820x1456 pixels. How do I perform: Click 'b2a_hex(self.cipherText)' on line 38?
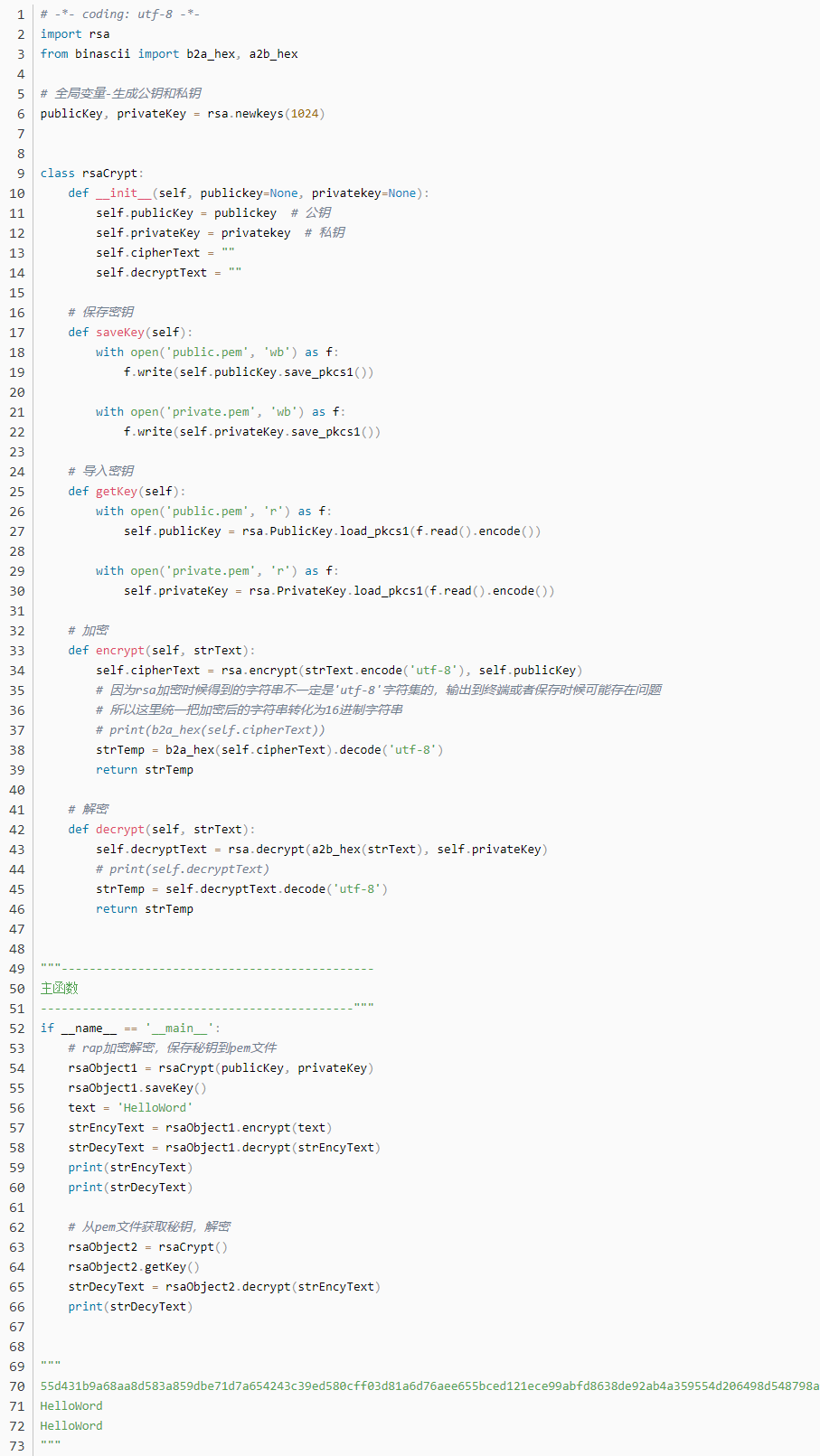point(249,750)
